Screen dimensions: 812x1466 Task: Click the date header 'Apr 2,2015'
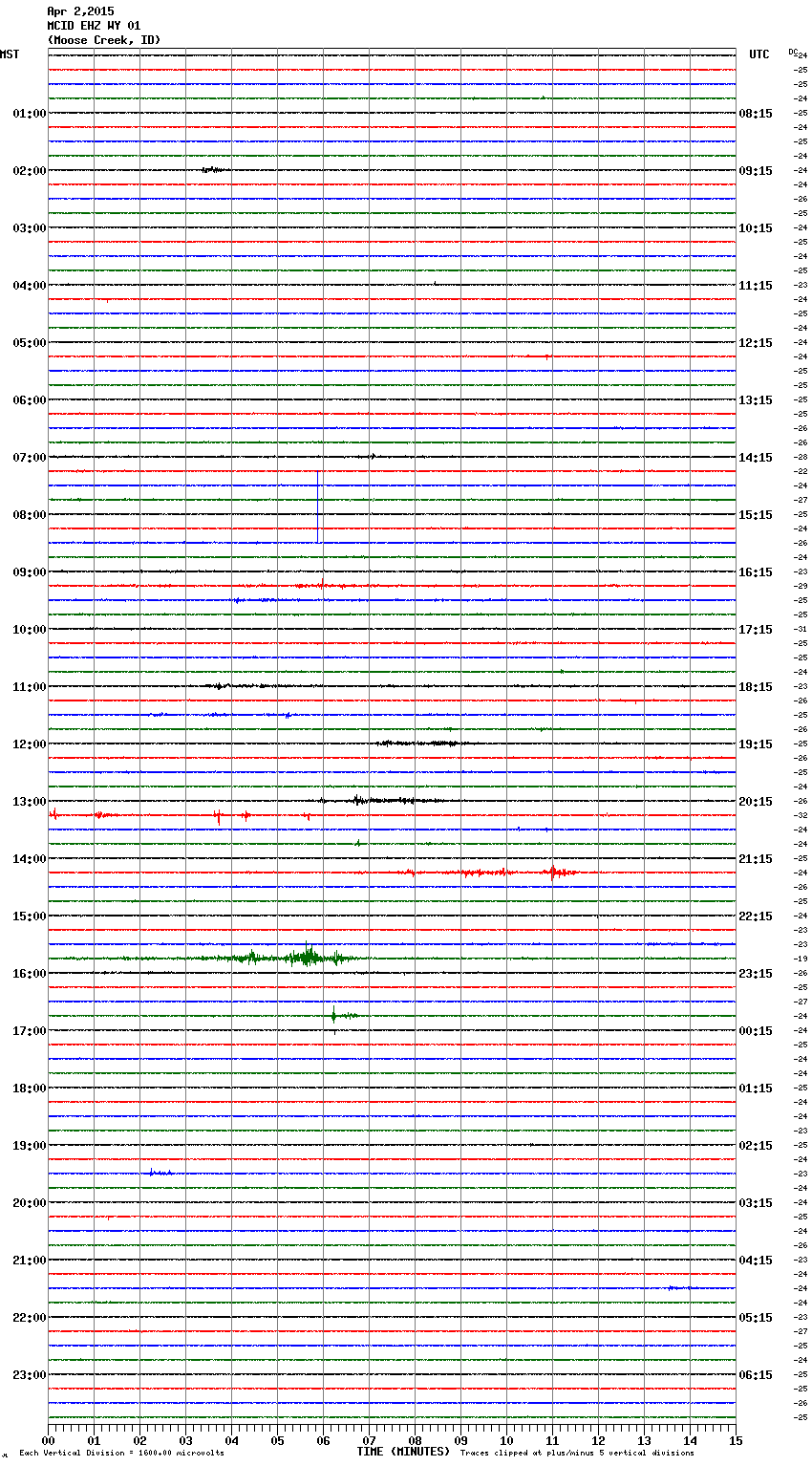80,11
